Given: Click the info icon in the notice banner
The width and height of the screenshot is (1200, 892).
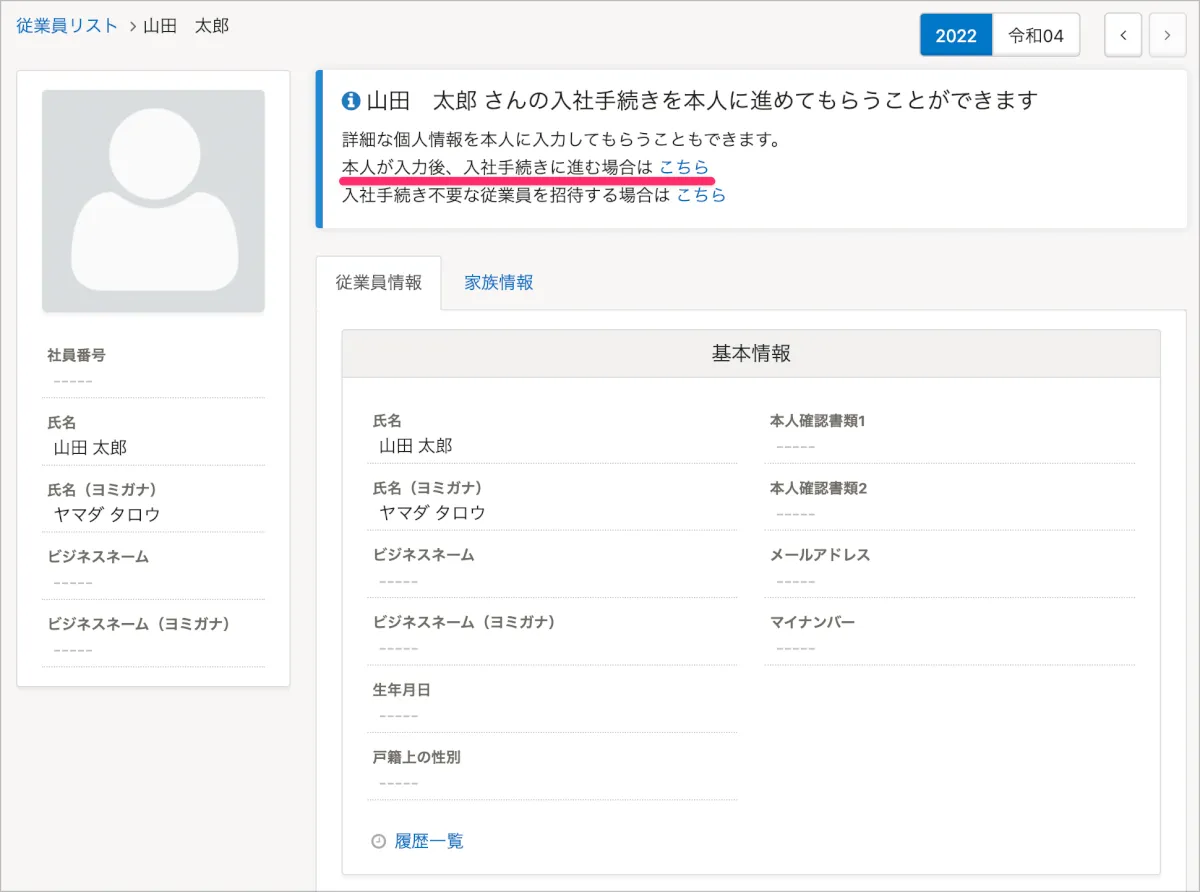Looking at the screenshot, I should point(350,101).
